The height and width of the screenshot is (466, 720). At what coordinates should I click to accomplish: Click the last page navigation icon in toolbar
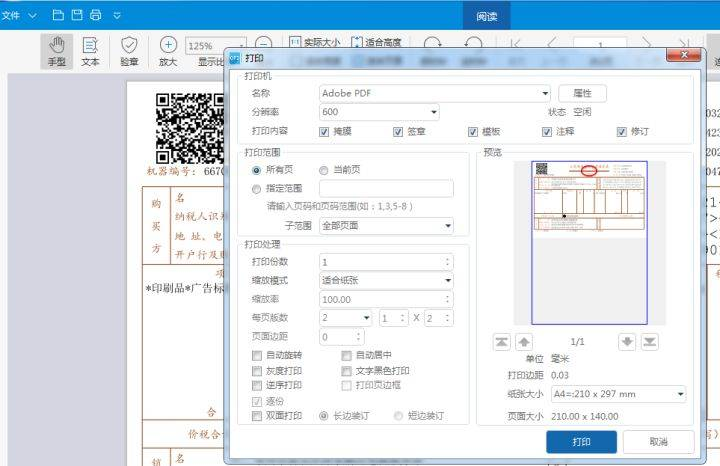[x=684, y=43]
